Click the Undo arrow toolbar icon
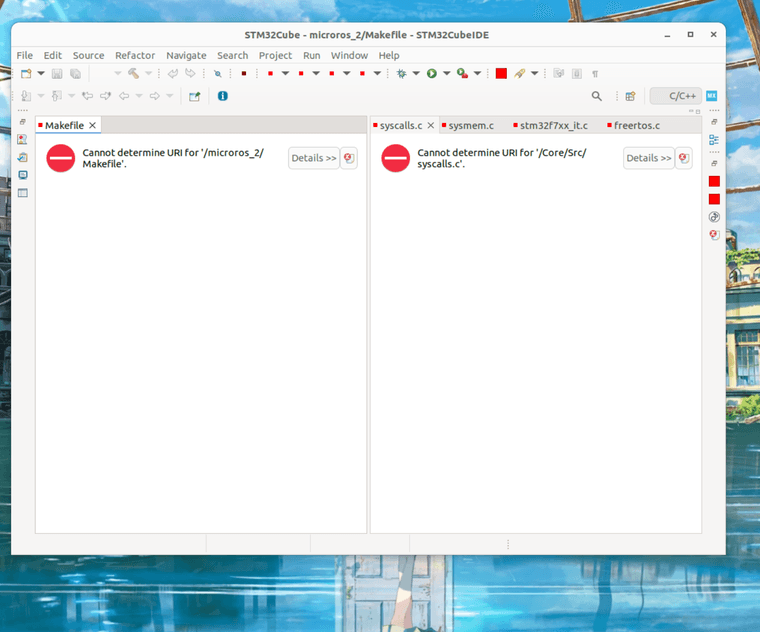 click(x=173, y=74)
